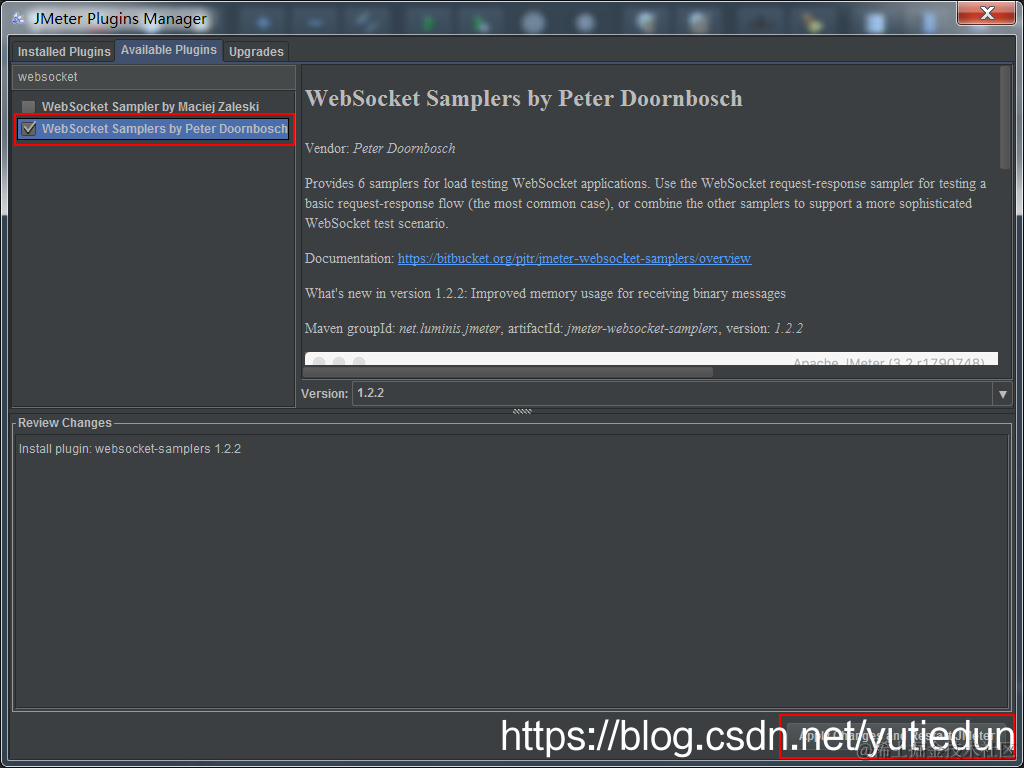Click Apply Changes and Restart JMeter button
Viewport: 1024px width, 768px height.
click(x=897, y=736)
